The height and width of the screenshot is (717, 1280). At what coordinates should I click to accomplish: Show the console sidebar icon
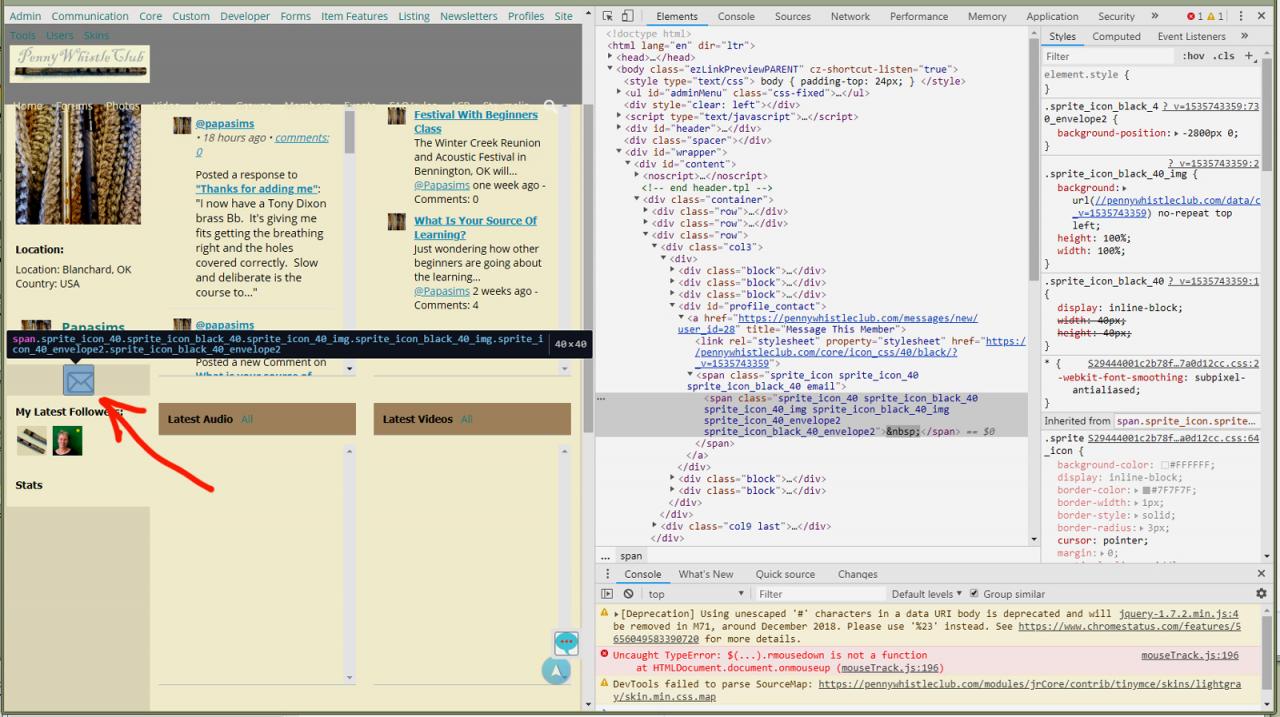click(607, 594)
